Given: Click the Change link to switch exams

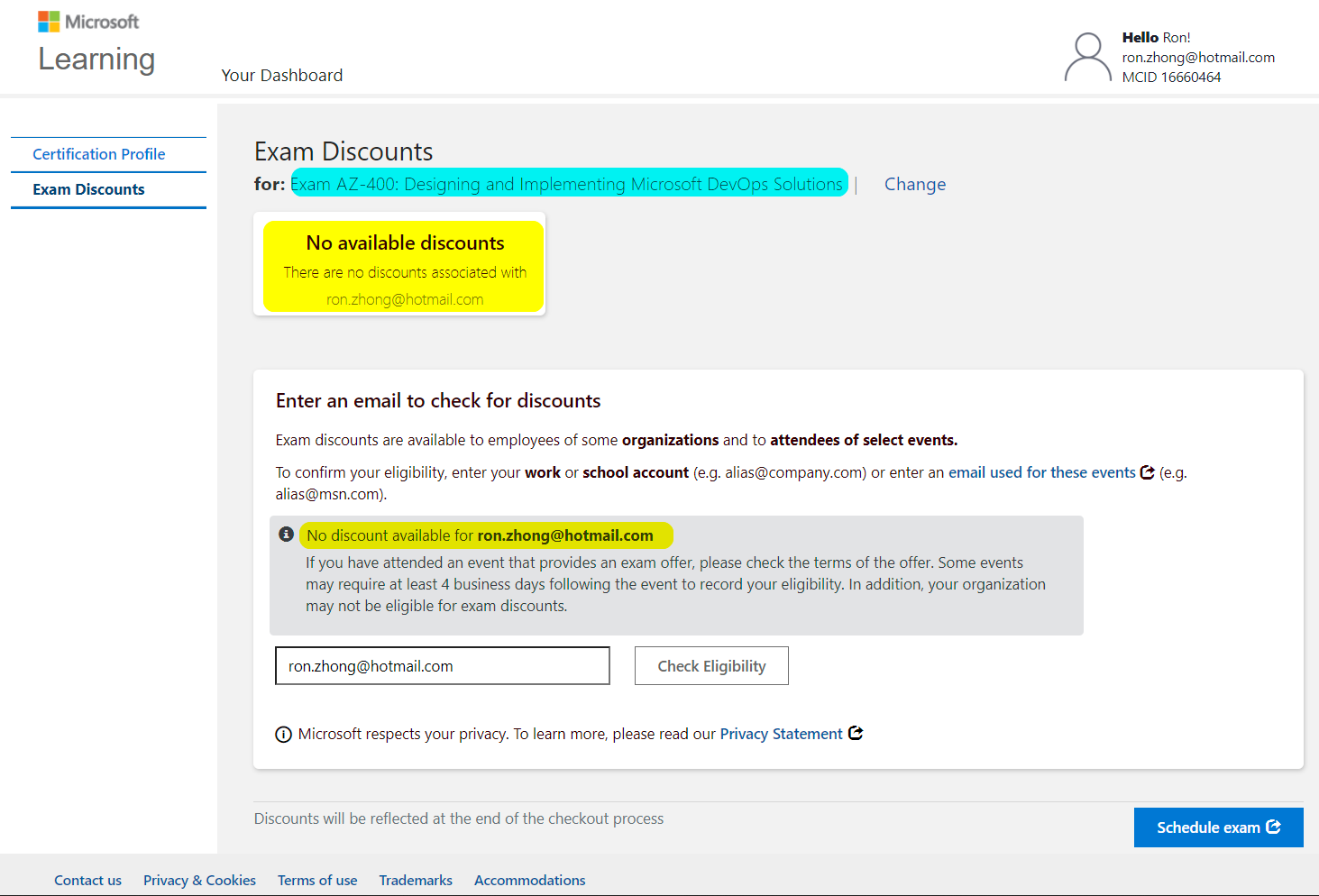Looking at the screenshot, I should [914, 184].
